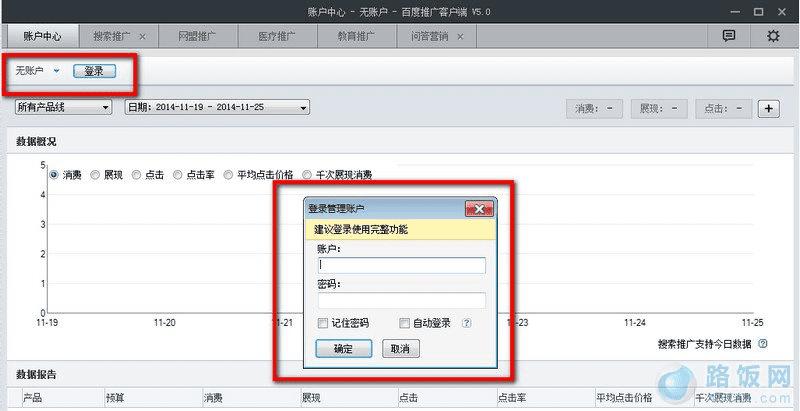Switch to the 账户中心 tab
800x411 pixels.
pyautogui.click(x=41, y=37)
